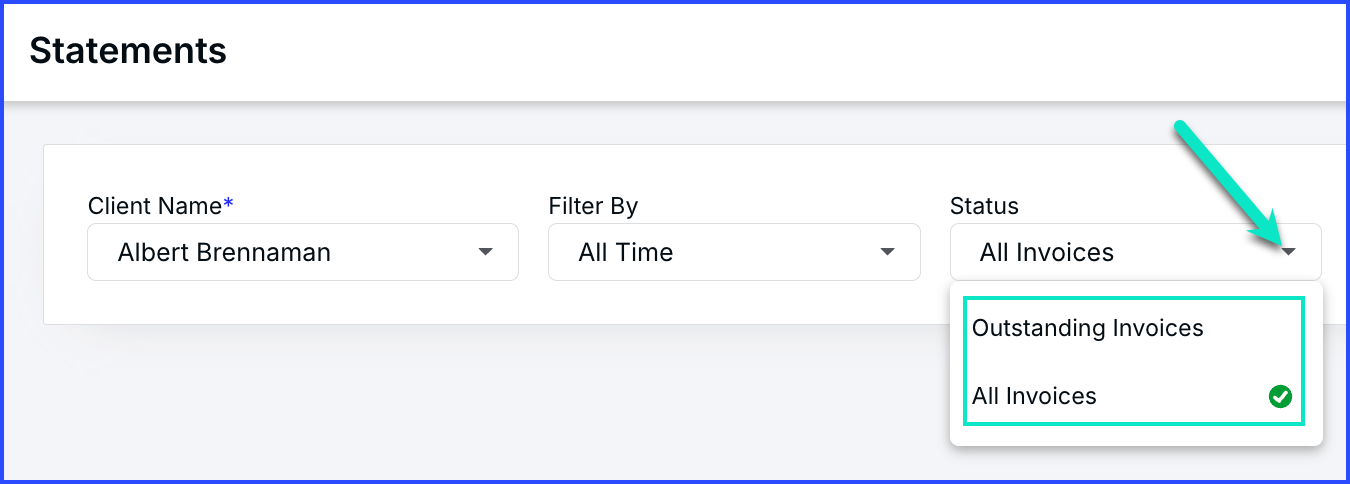The image size is (1350, 484).
Task: Open the Filter By dropdown
Action: [734, 252]
